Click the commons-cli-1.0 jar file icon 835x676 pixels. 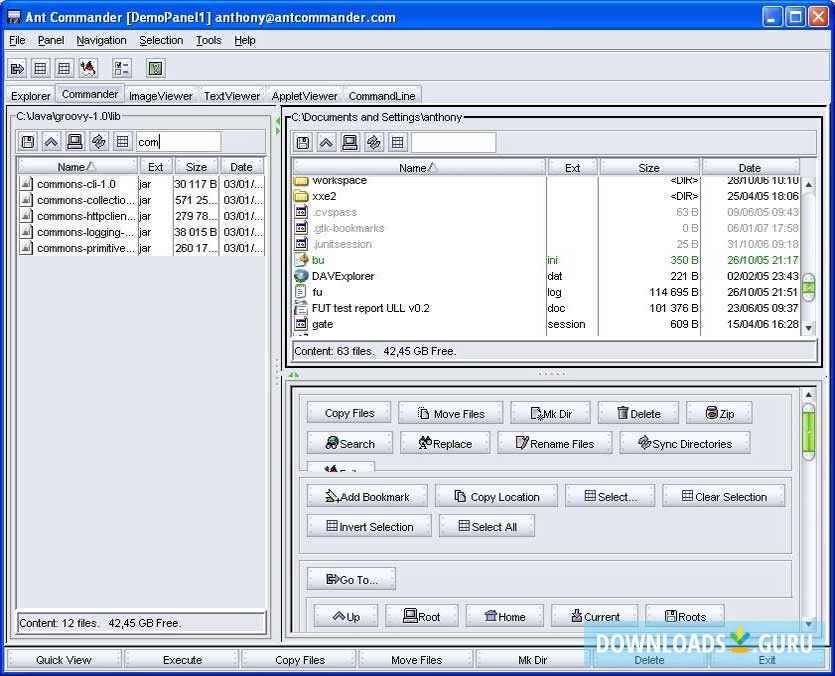click(x=26, y=184)
